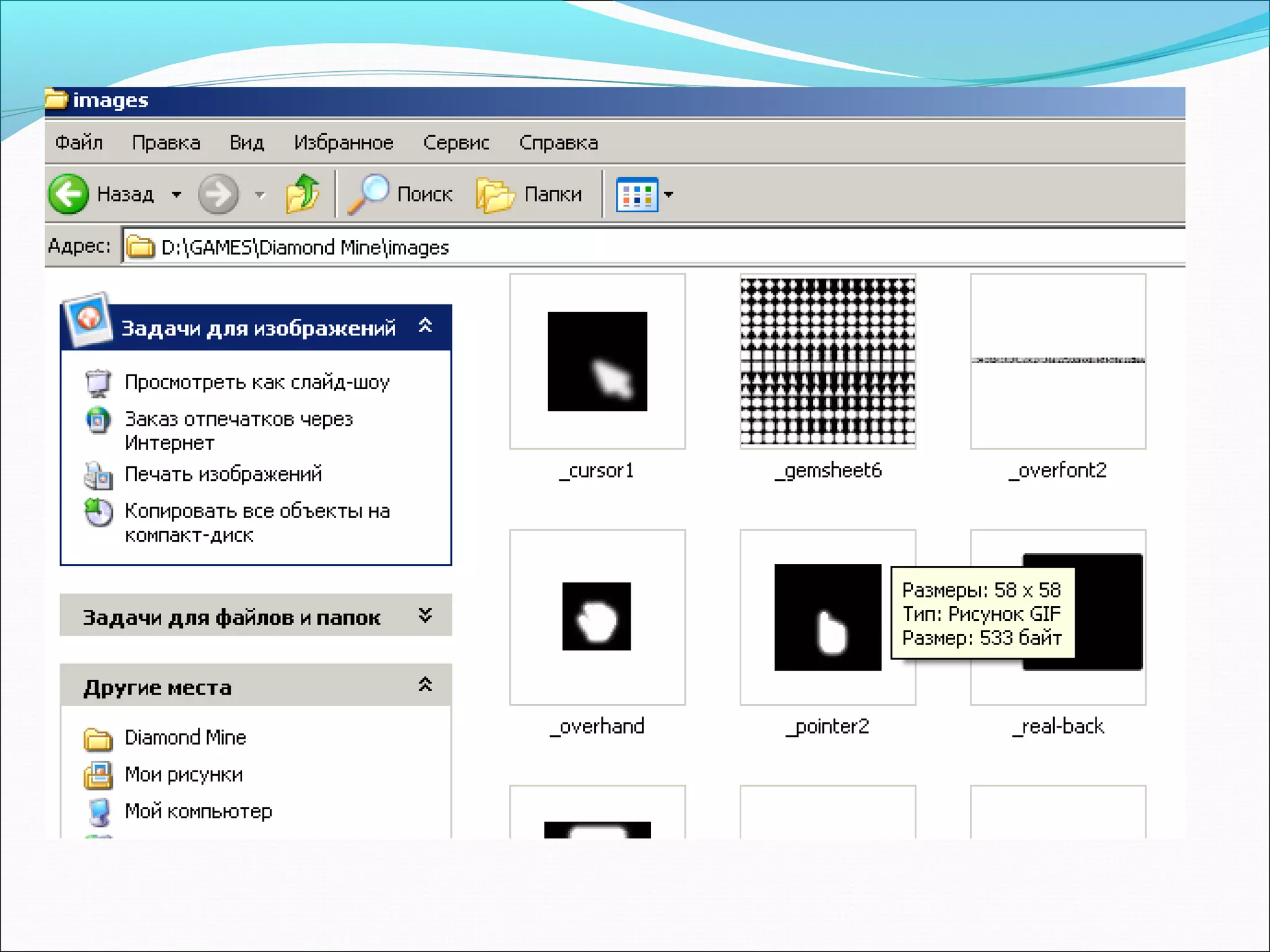Open the Views mode dropdown arrow
Viewport: 1270px width, 952px height.
[x=668, y=195]
